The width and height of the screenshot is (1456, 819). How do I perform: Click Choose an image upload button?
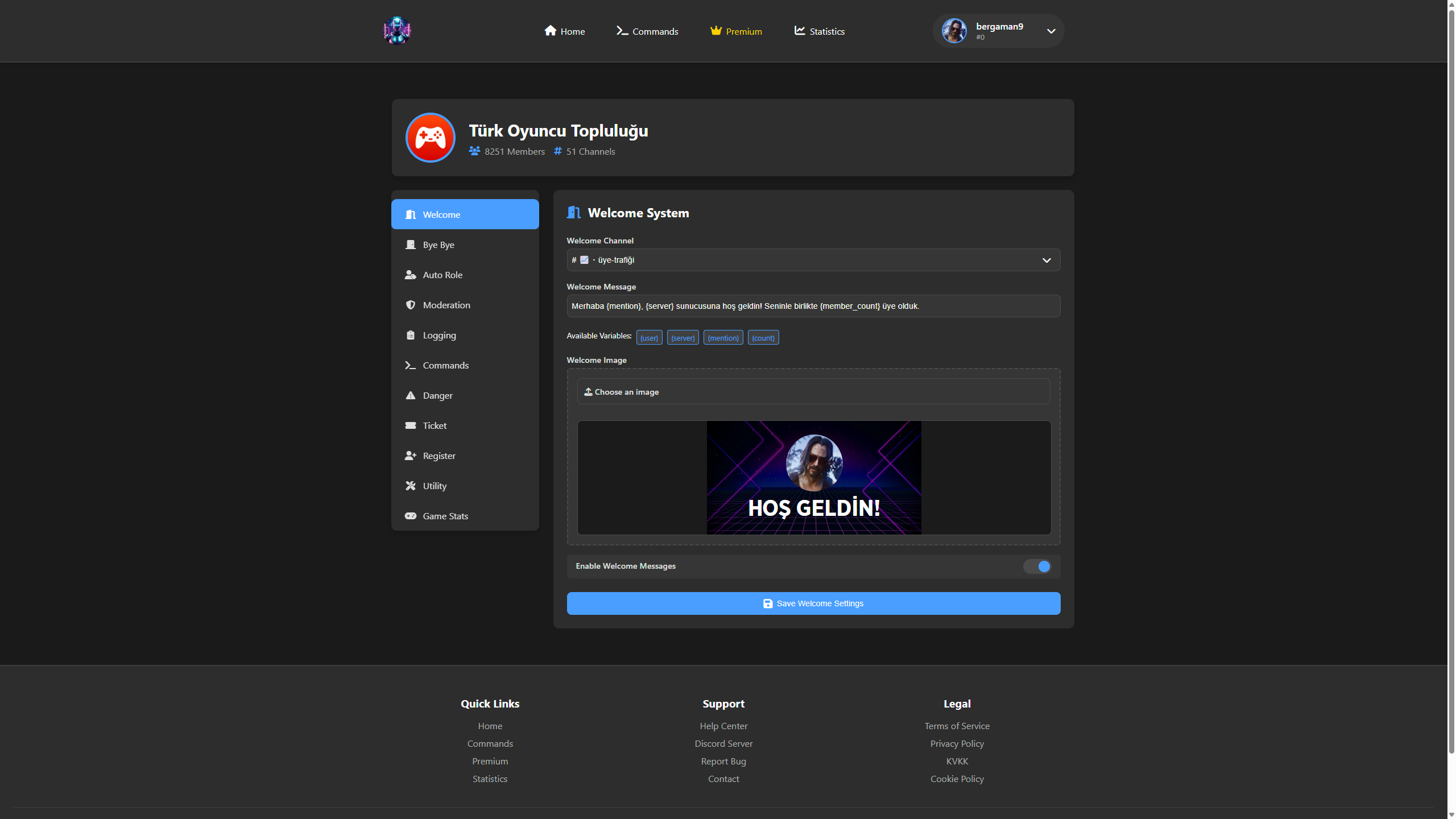[x=813, y=392]
